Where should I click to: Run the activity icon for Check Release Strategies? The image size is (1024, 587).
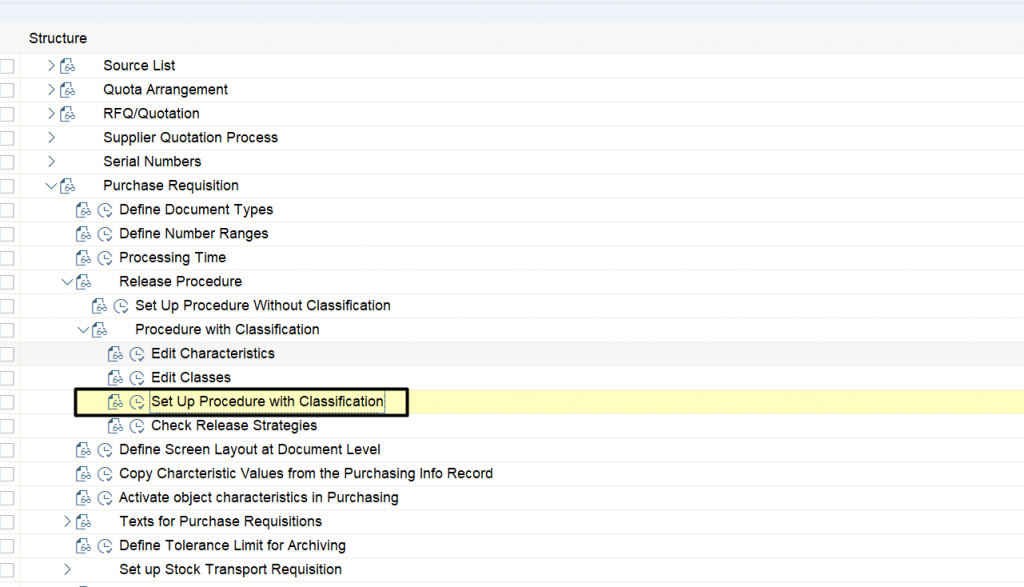click(137, 426)
